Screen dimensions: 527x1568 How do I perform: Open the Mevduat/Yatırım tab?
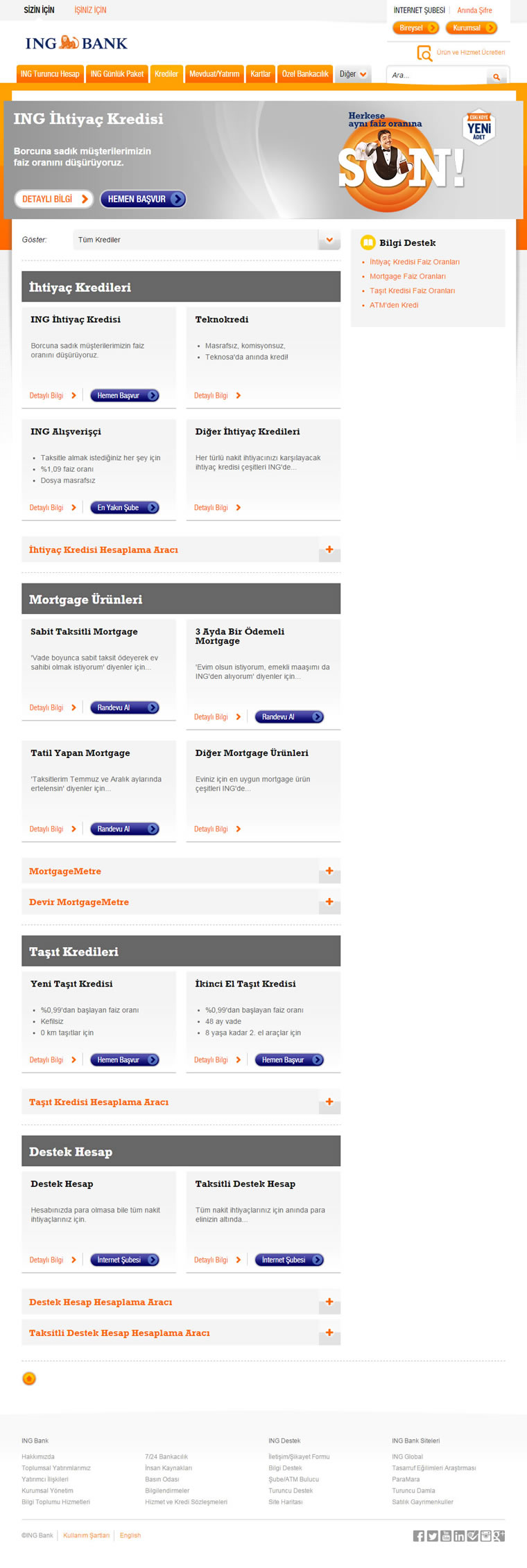(214, 74)
